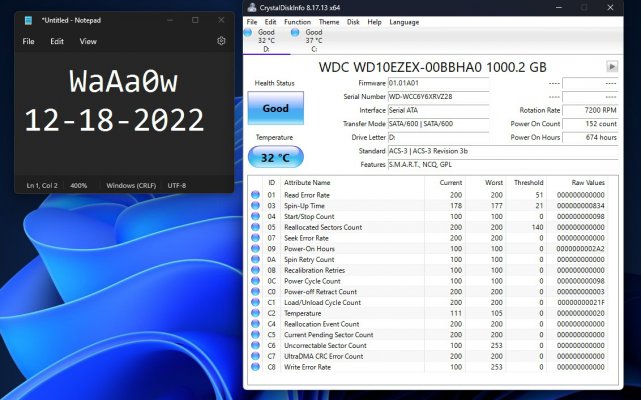Viewport: 641px width, 400px height.
Task: Click the disk title WDC WD10EZEX-00BBHA0
Action: pos(433,67)
